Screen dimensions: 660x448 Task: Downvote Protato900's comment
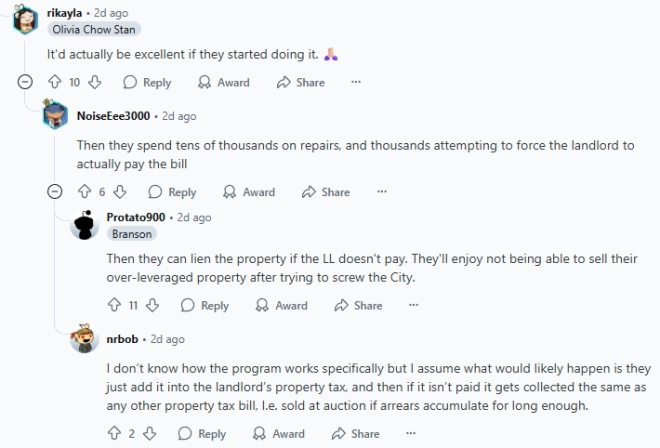[153, 305]
